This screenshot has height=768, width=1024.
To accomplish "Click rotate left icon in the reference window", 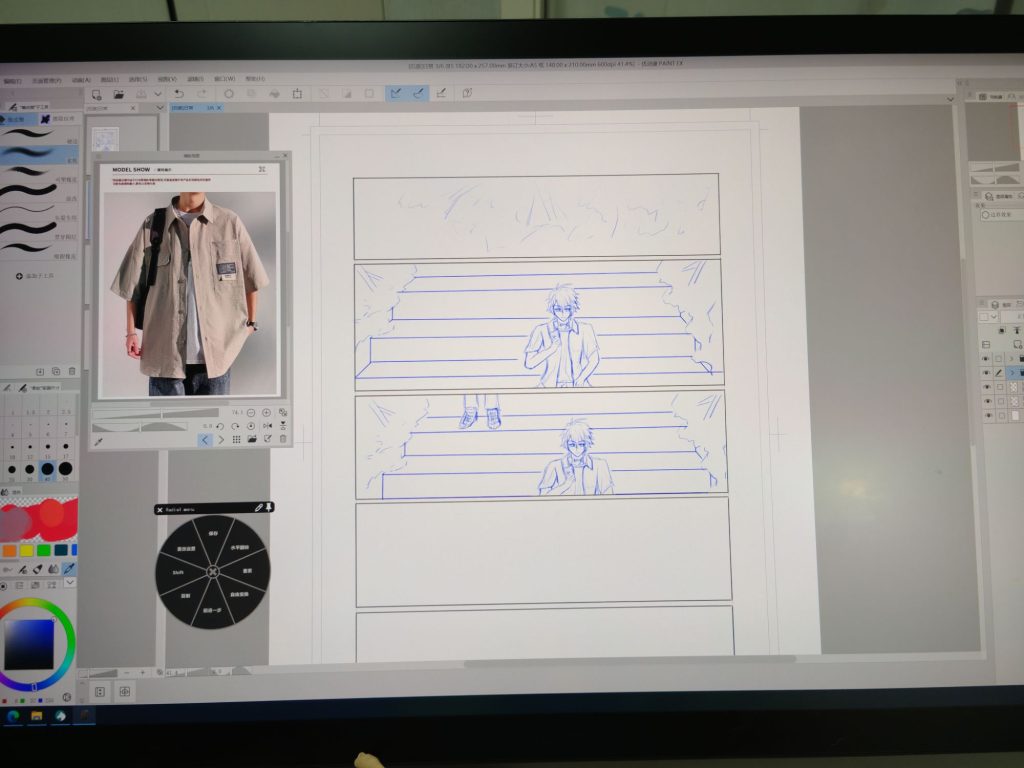I will pyautogui.click(x=220, y=426).
